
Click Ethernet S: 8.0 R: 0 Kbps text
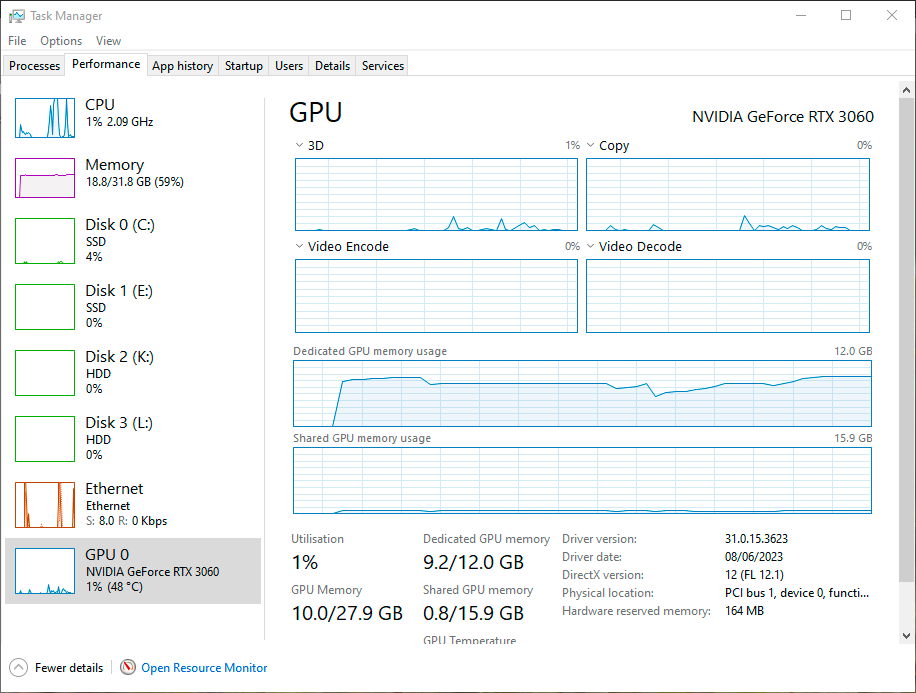[x=126, y=521]
